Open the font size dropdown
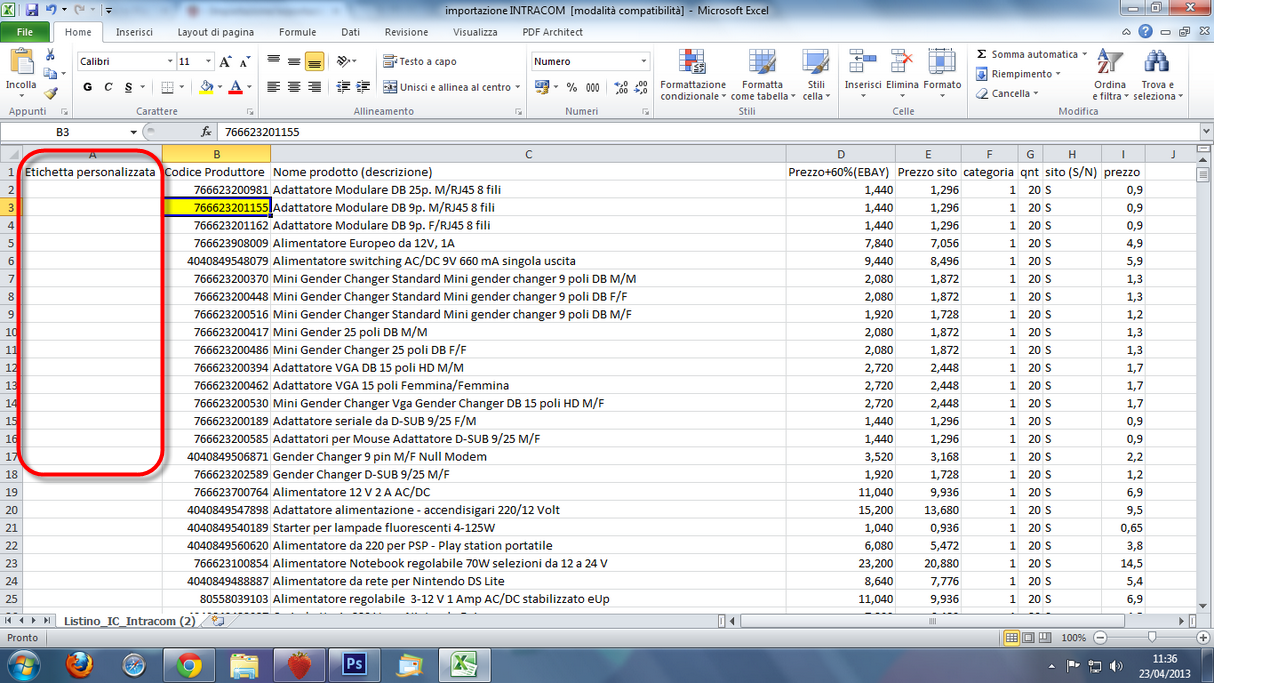1288x683 pixels. click(x=208, y=61)
